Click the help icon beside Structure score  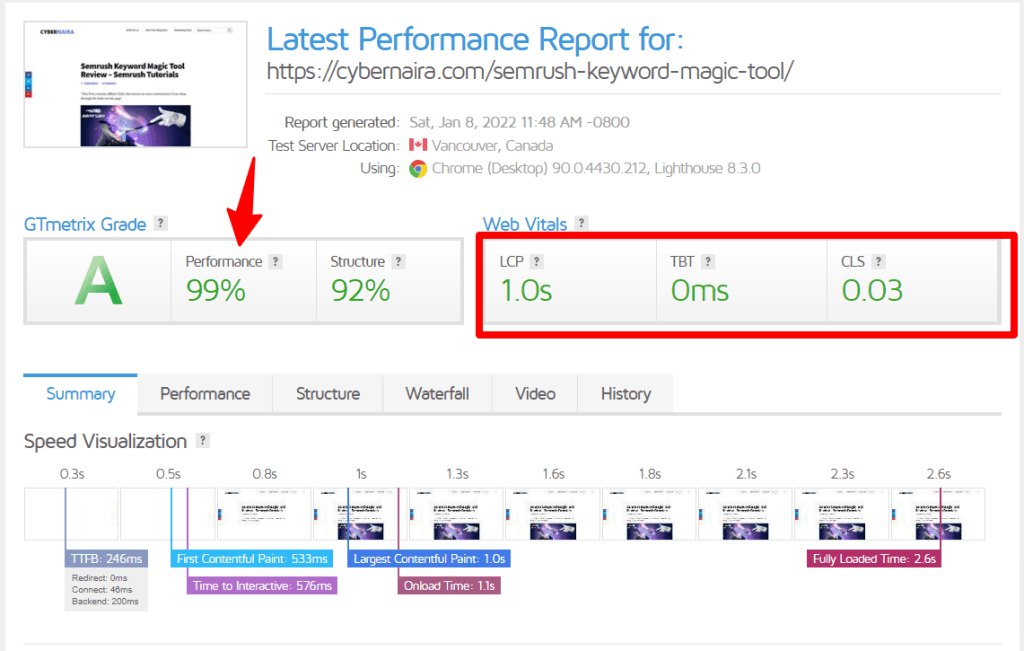click(x=398, y=262)
